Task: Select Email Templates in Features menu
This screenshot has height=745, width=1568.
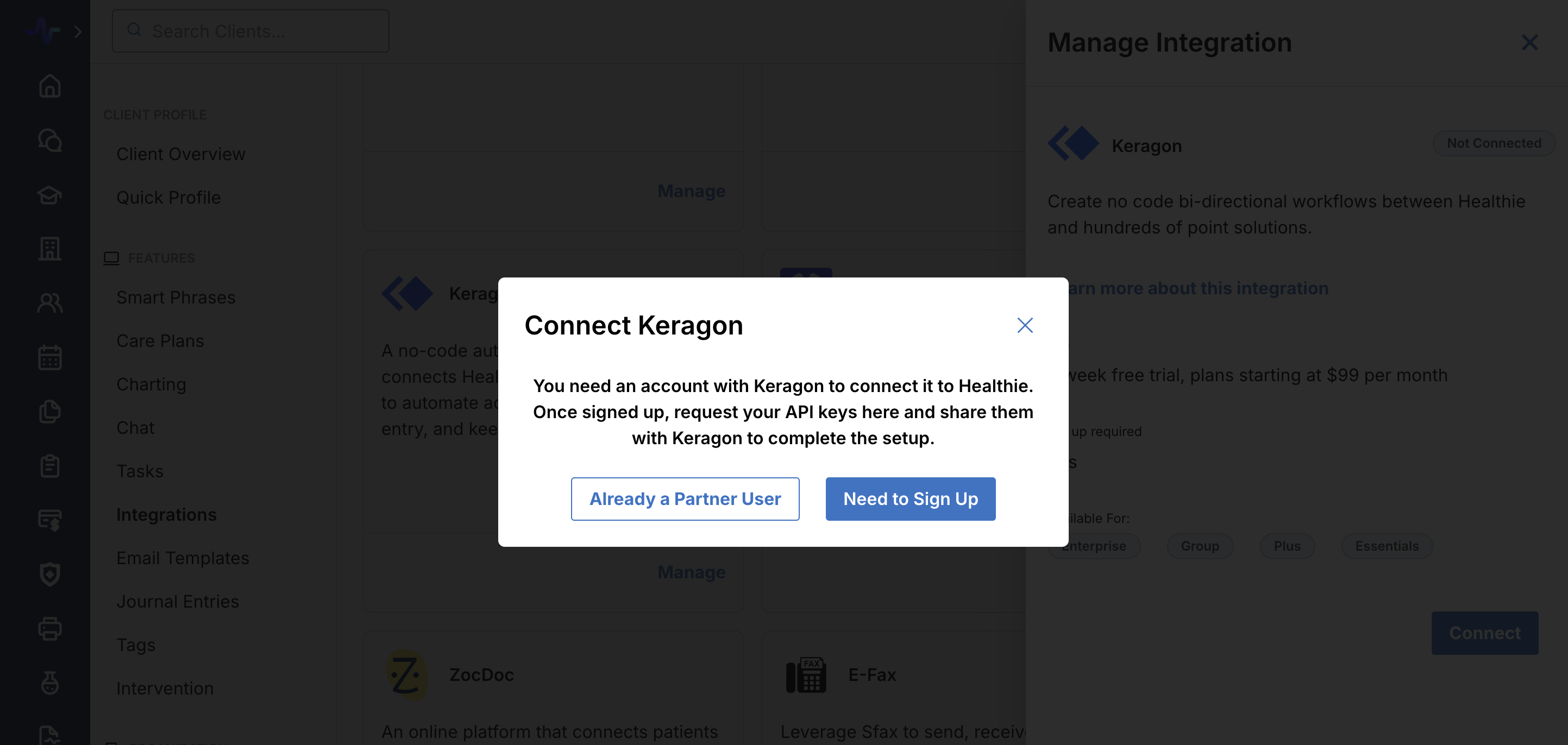Action: [183, 558]
